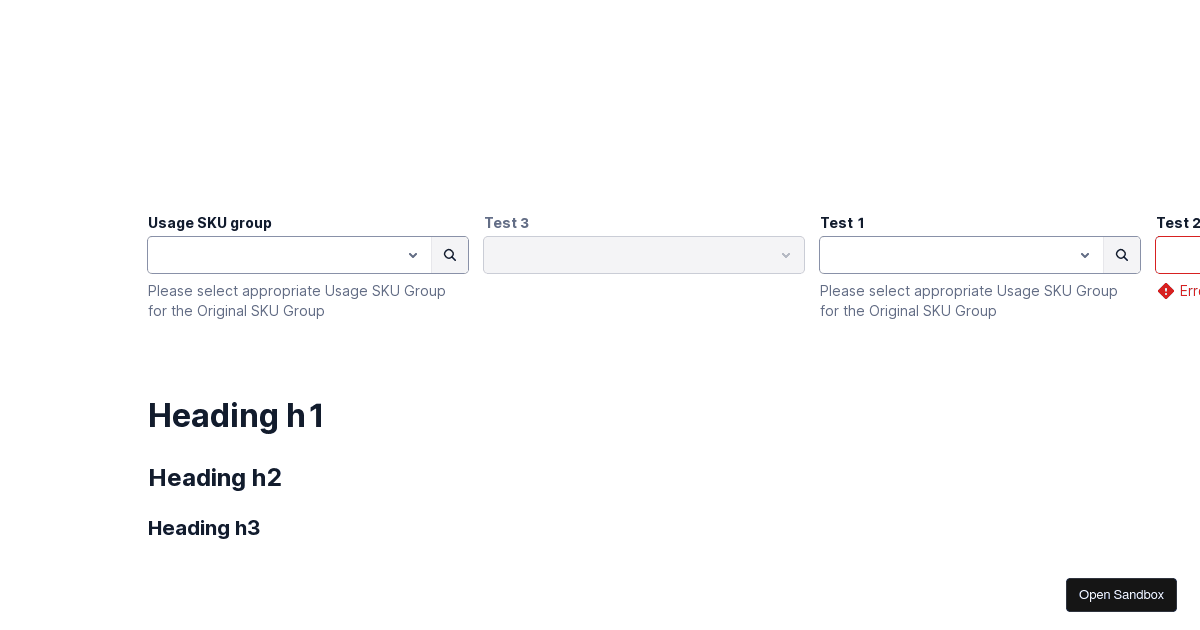Click the Open Sandbox button
This screenshot has height=630, width=1200.
1121,594
